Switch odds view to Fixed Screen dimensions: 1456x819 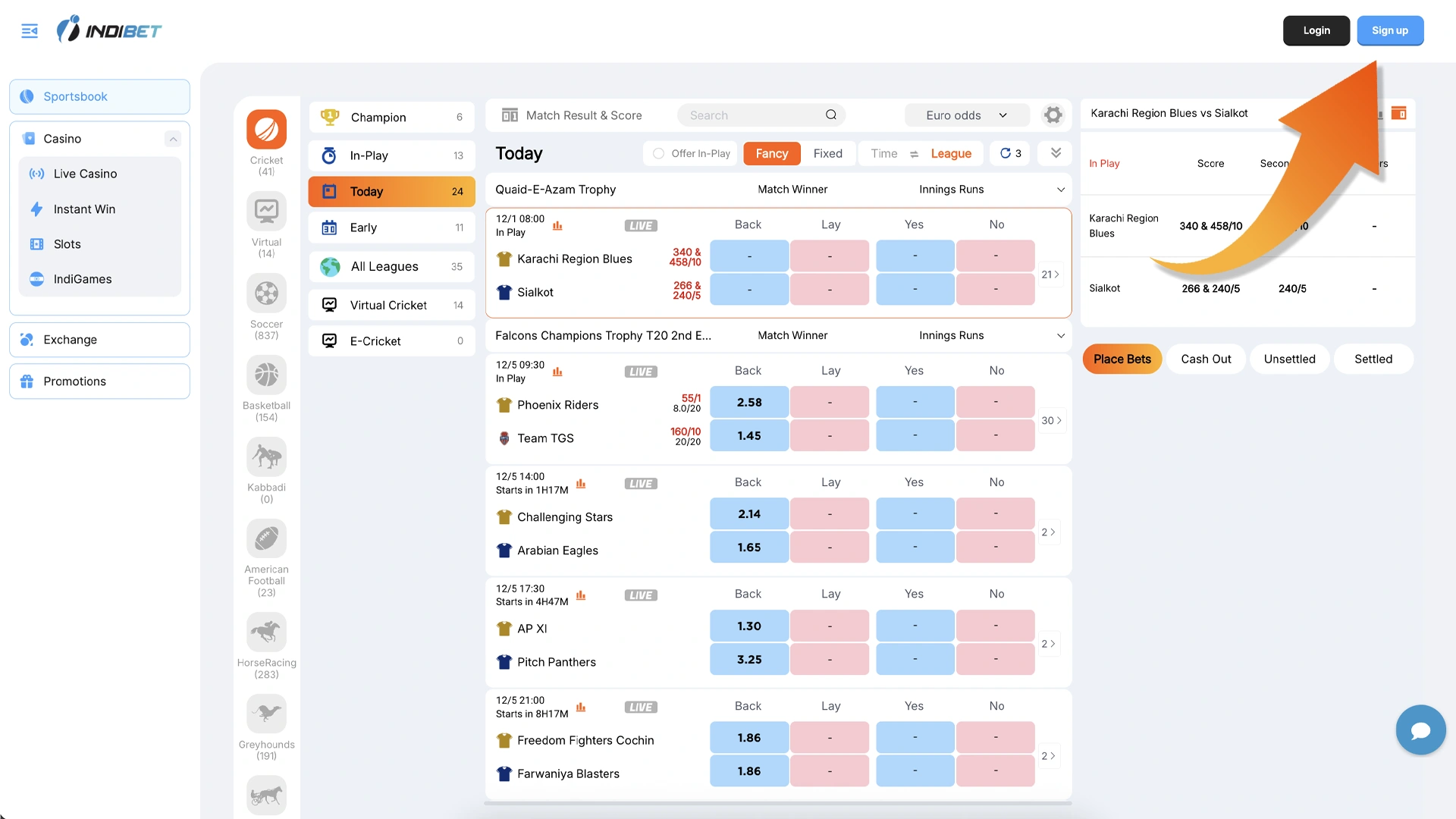coord(827,153)
